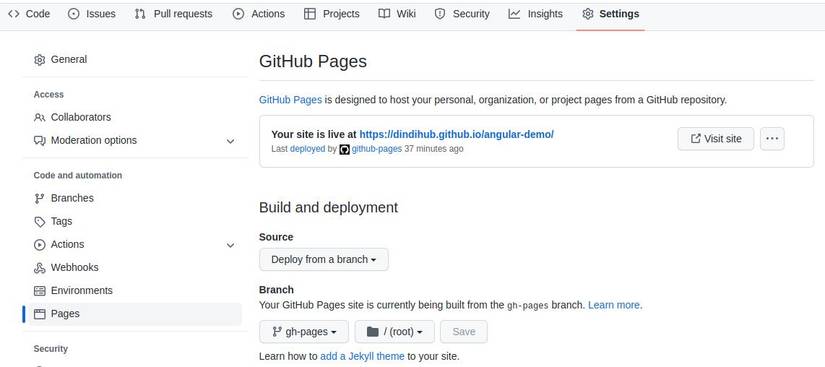Open the gh-pages branch selector
Image resolution: width=825 pixels, height=367 pixels.
pyautogui.click(x=304, y=332)
